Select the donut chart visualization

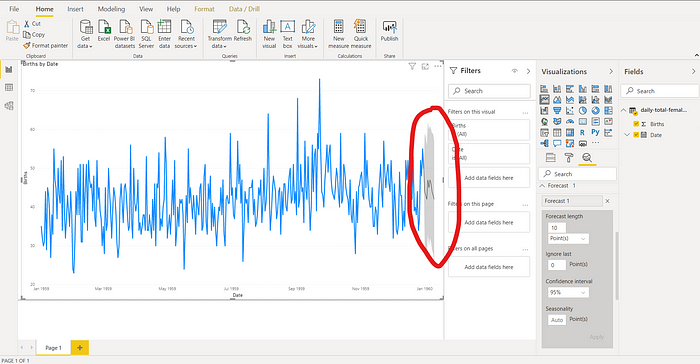[596, 110]
